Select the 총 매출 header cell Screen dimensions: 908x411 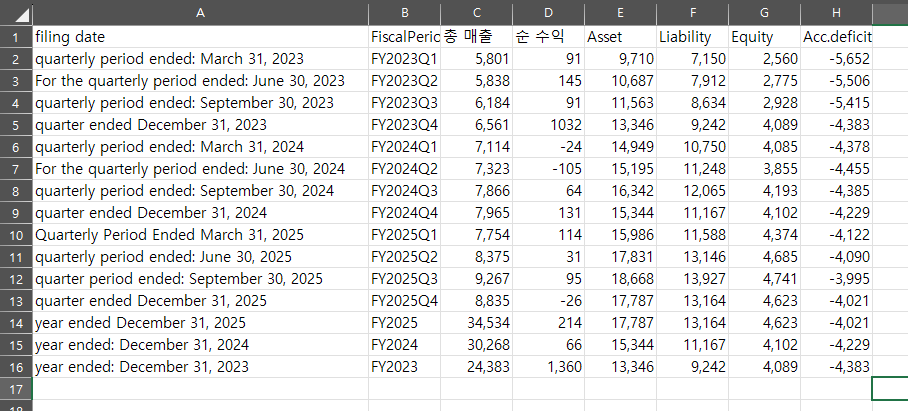coord(477,37)
